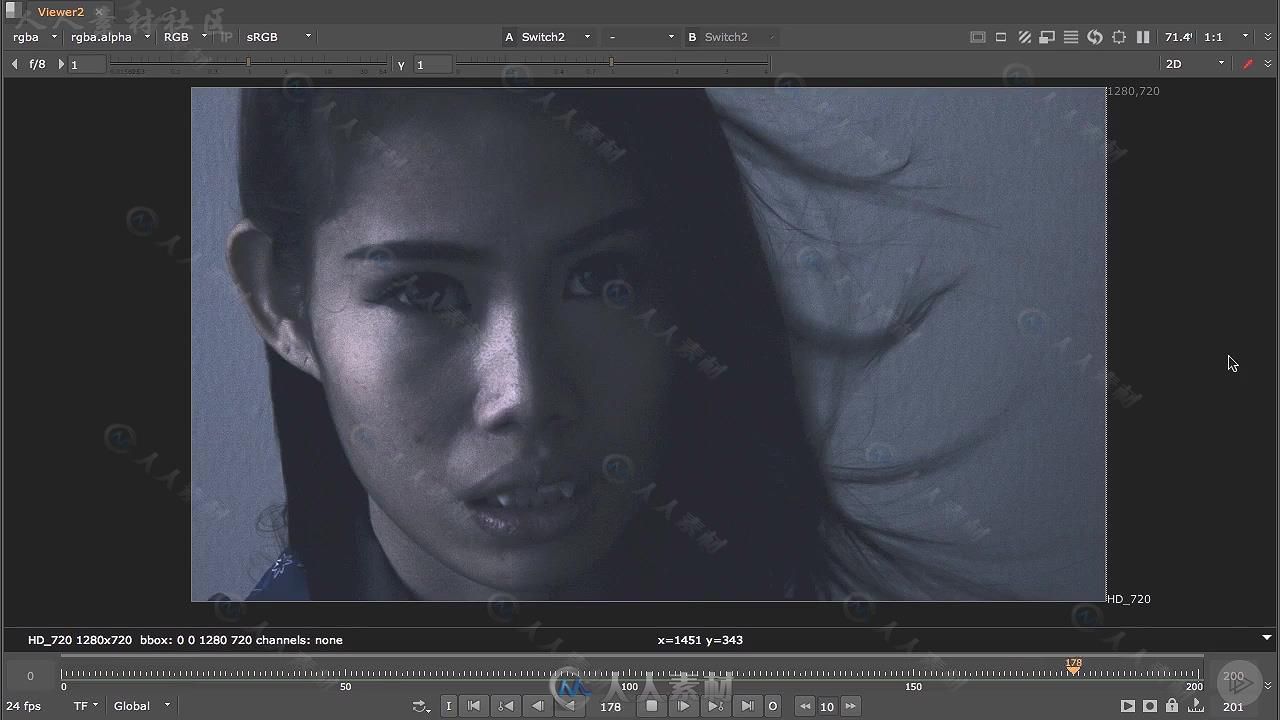The width and height of the screenshot is (1280, 720).
Task: Click the current frame field 178
Action: pos(610,706)
